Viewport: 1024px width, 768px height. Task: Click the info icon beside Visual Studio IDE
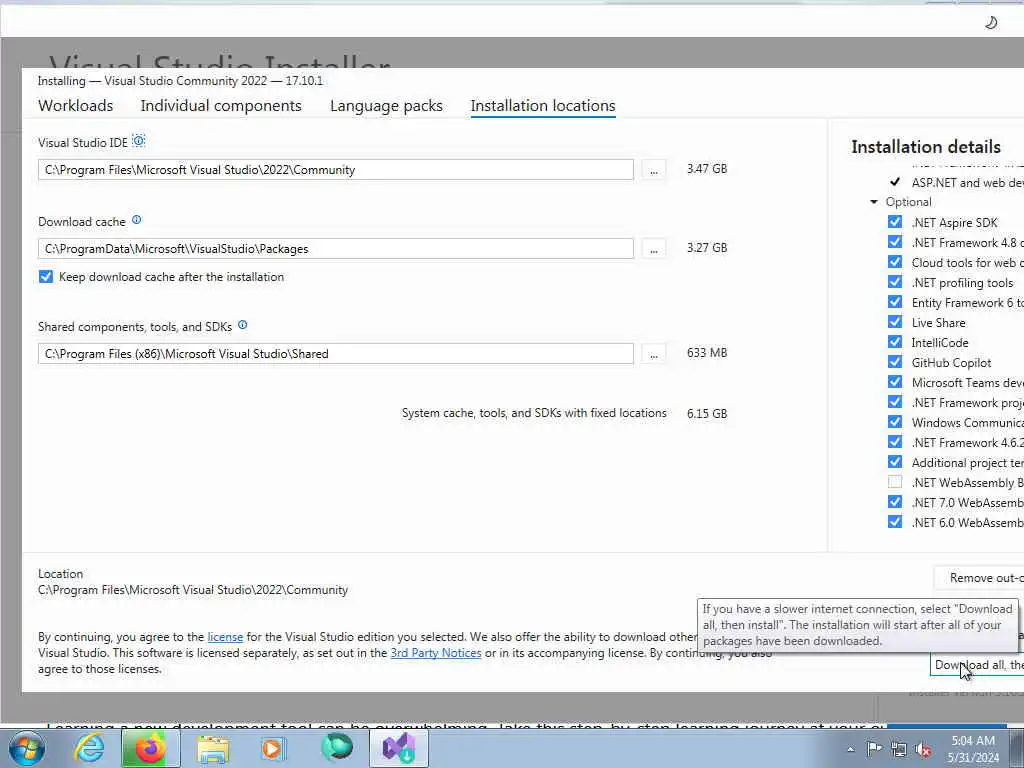(x=138, y=140)
